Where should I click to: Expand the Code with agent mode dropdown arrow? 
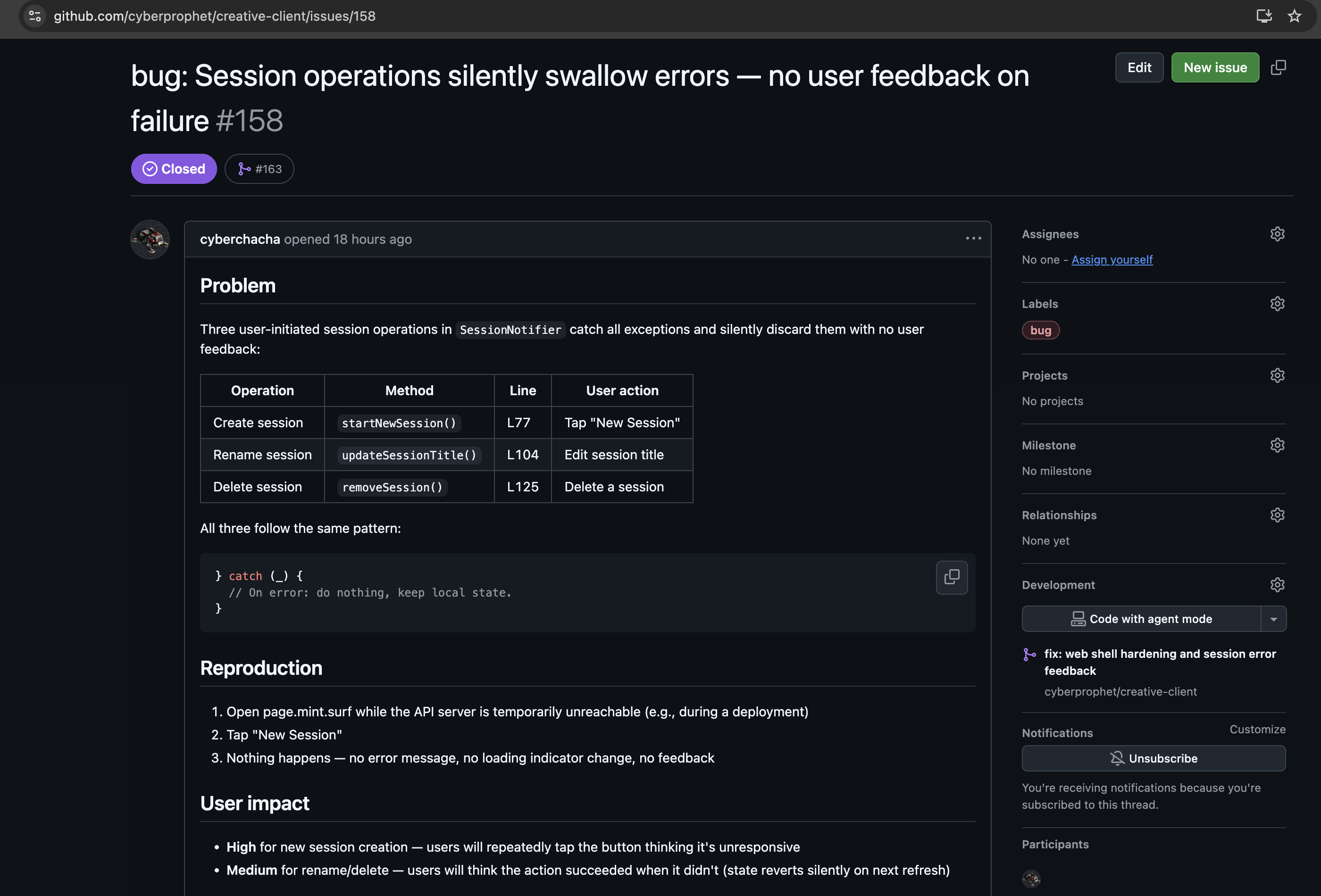[1273, 619]
